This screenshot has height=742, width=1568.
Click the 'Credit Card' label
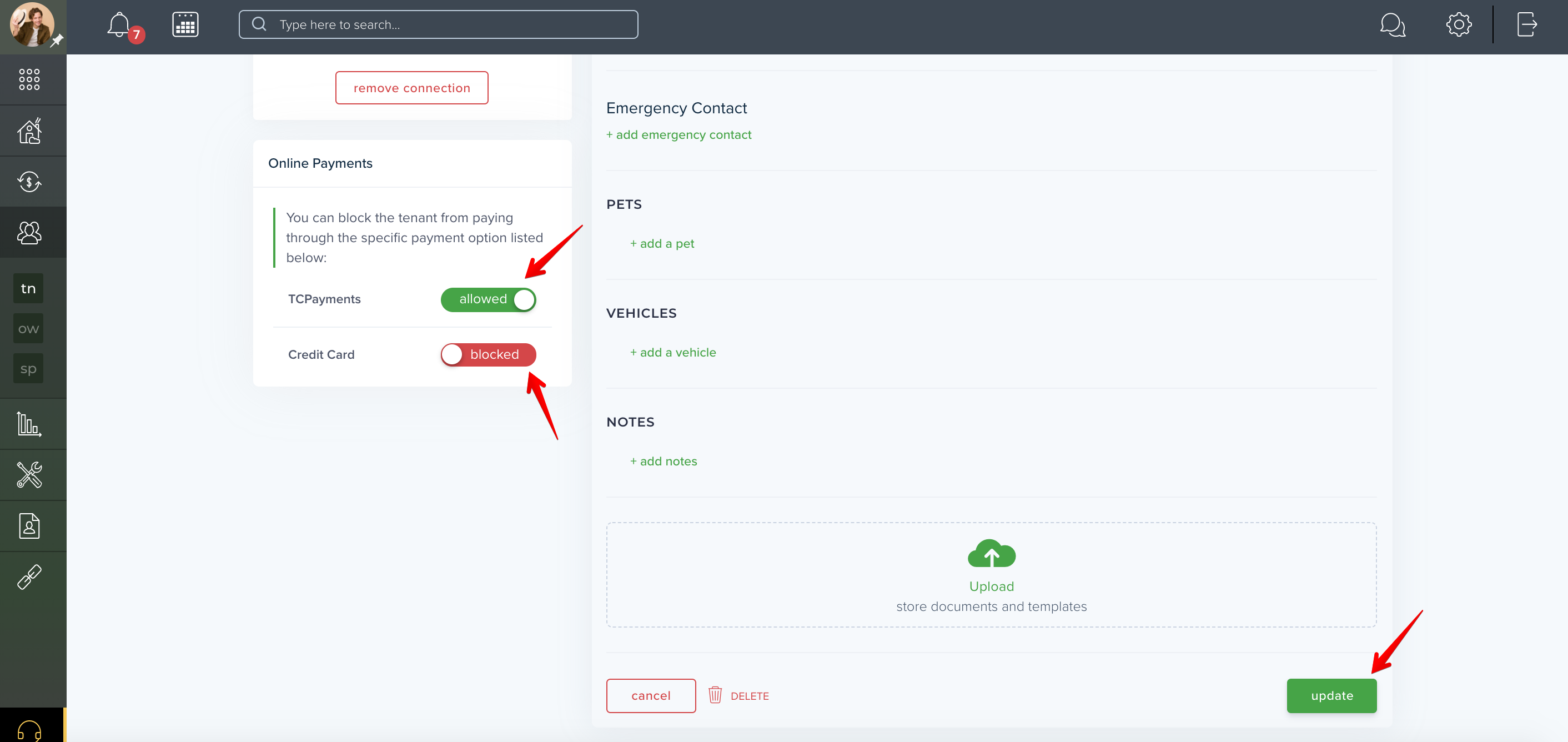point(321,355)
